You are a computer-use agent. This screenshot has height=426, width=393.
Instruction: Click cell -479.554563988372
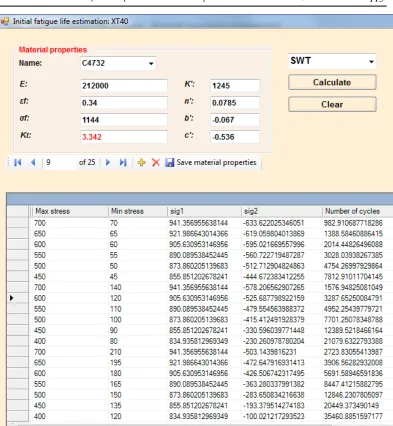coord(282,309)
